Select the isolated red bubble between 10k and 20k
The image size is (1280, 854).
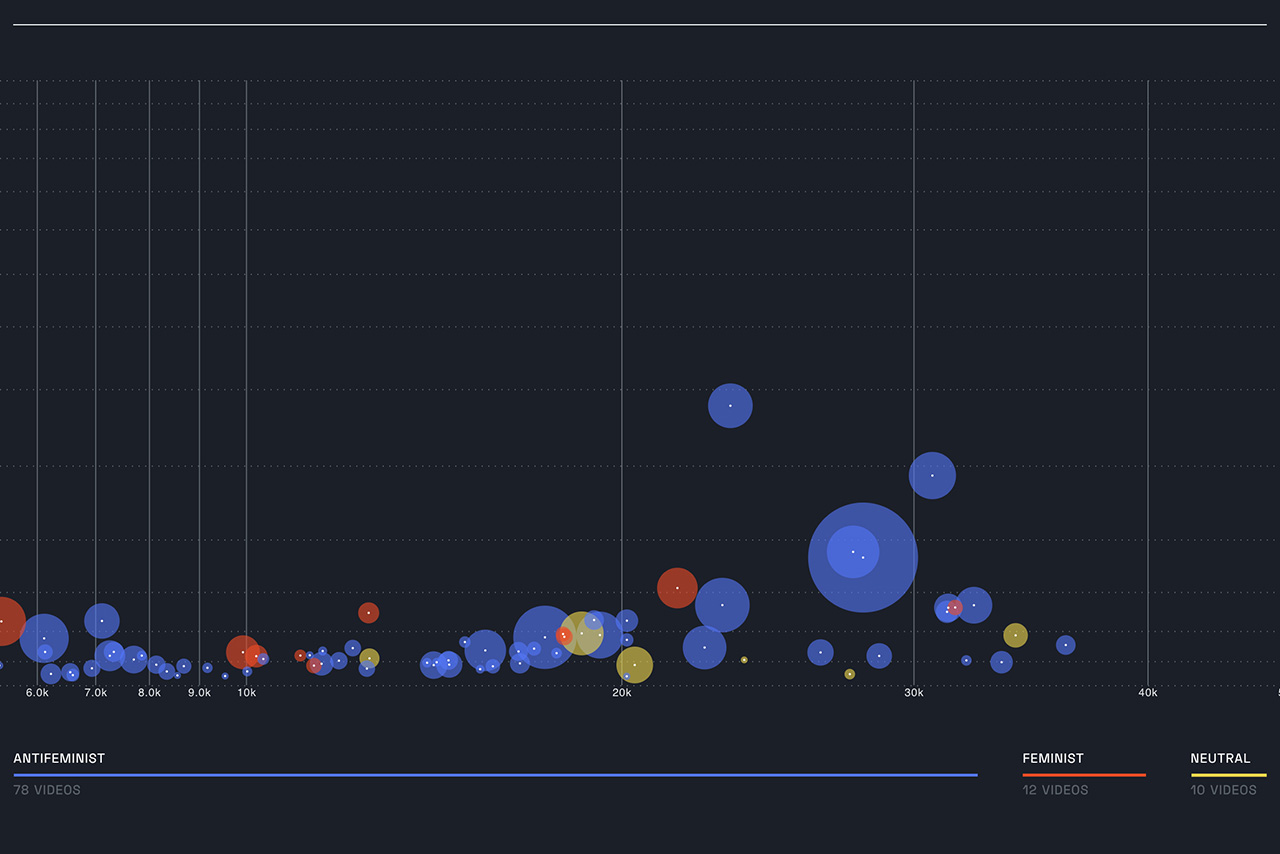(368, 613)
